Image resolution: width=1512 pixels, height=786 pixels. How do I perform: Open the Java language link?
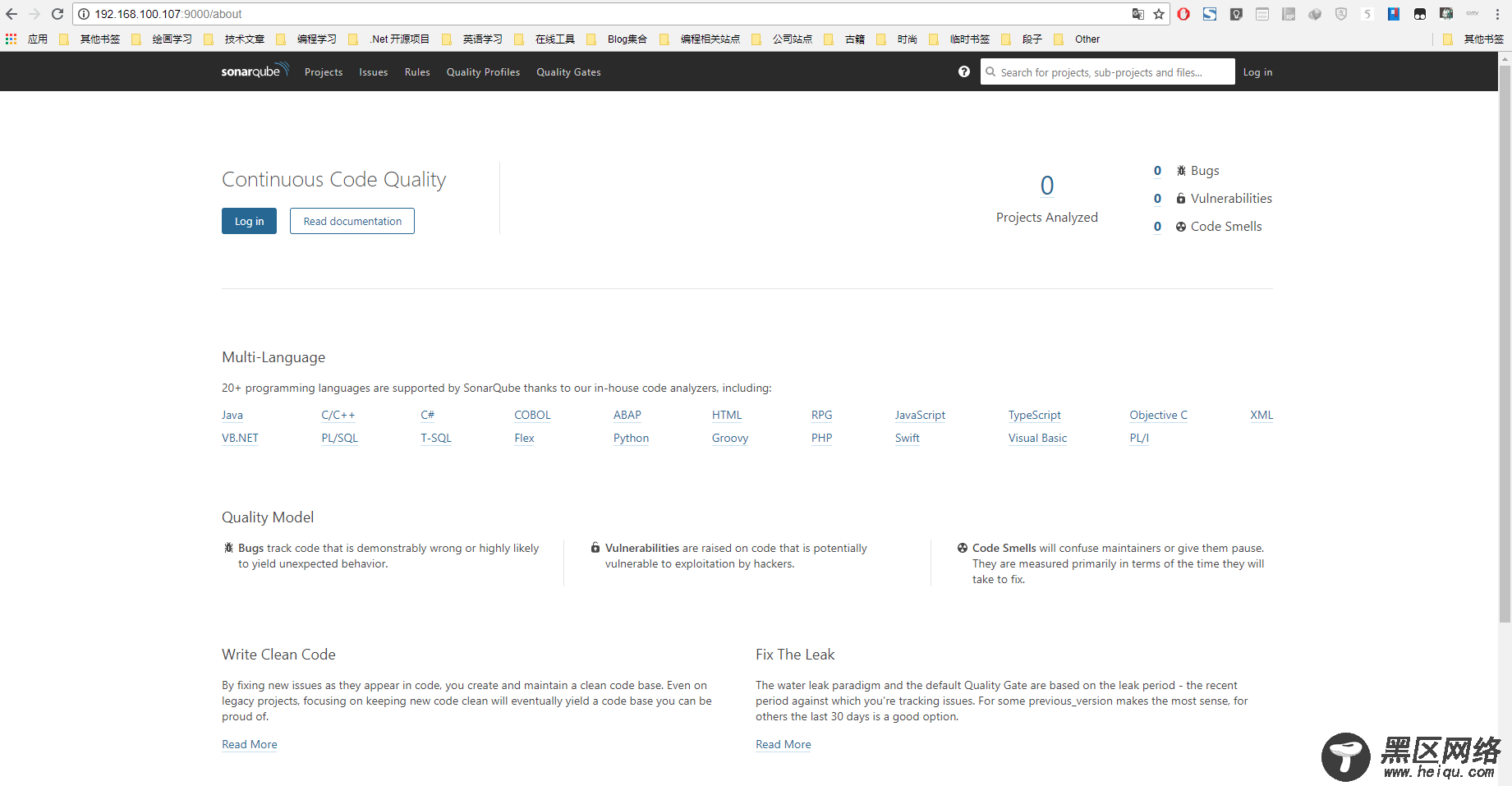[x=232, y=415]
